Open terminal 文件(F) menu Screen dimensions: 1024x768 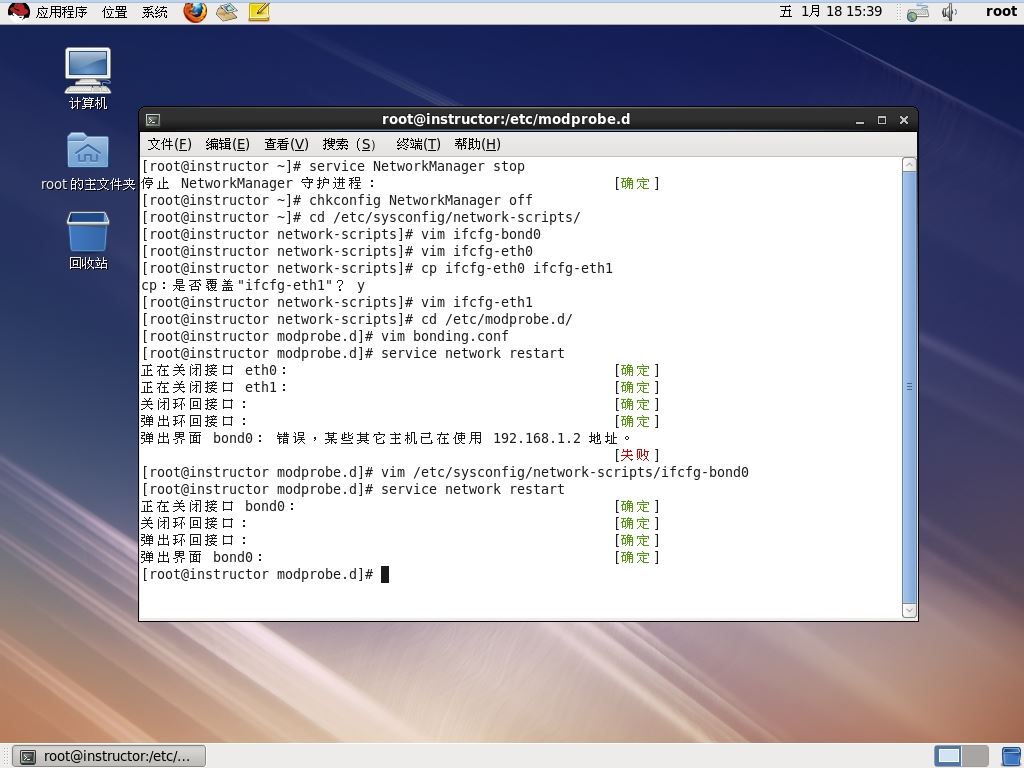169,144
